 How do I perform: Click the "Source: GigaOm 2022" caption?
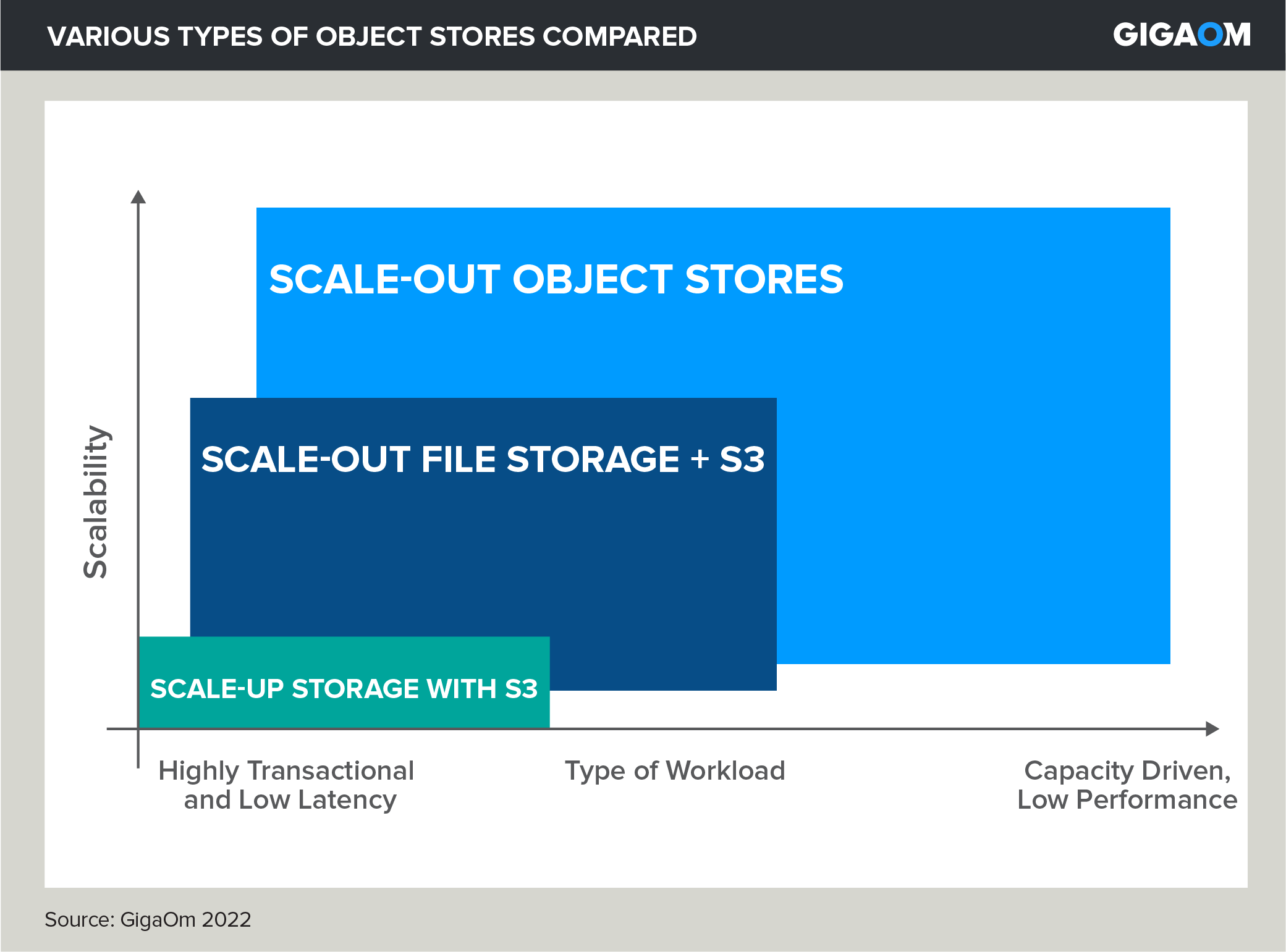coord(148,919)
